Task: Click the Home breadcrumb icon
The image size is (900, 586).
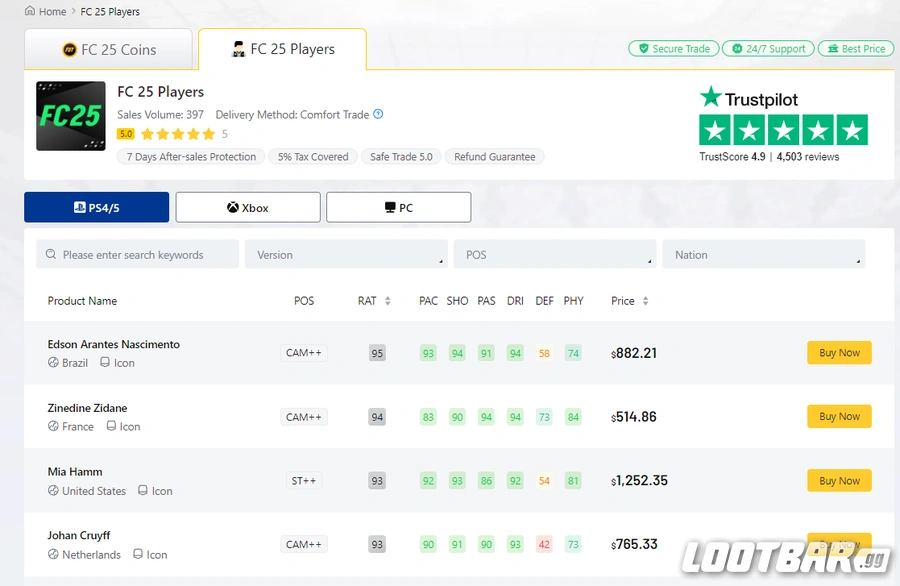Action: coord(30,11)
